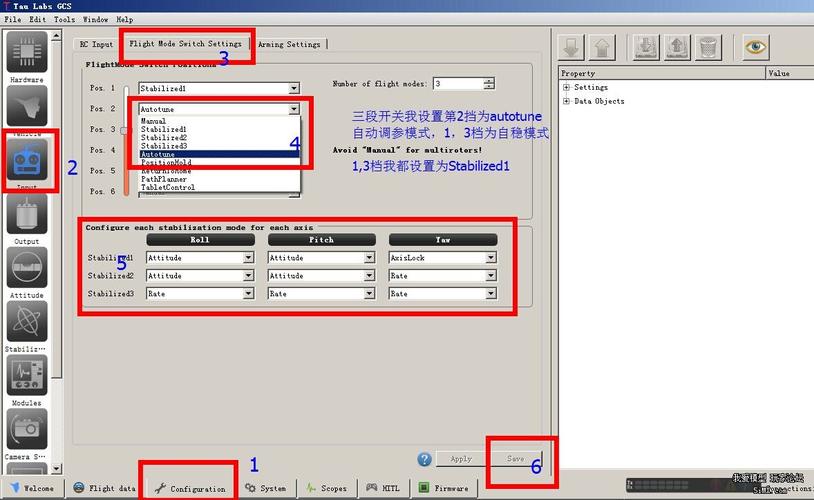Click the save to flash icon
The height and width of the screenshot is (500, 814).
(677, 47)
